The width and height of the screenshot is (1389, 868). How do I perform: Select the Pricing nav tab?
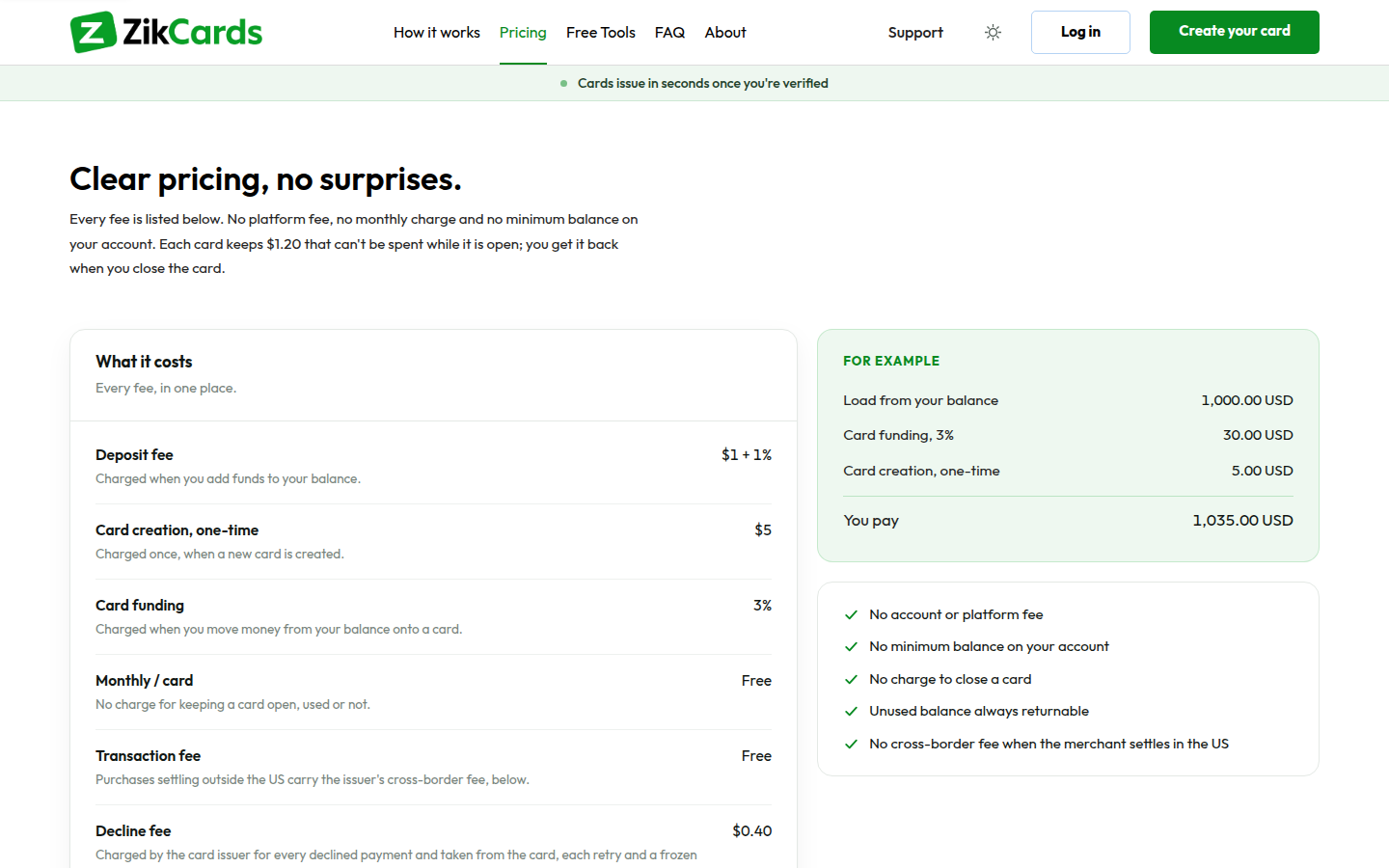point(523,33)
